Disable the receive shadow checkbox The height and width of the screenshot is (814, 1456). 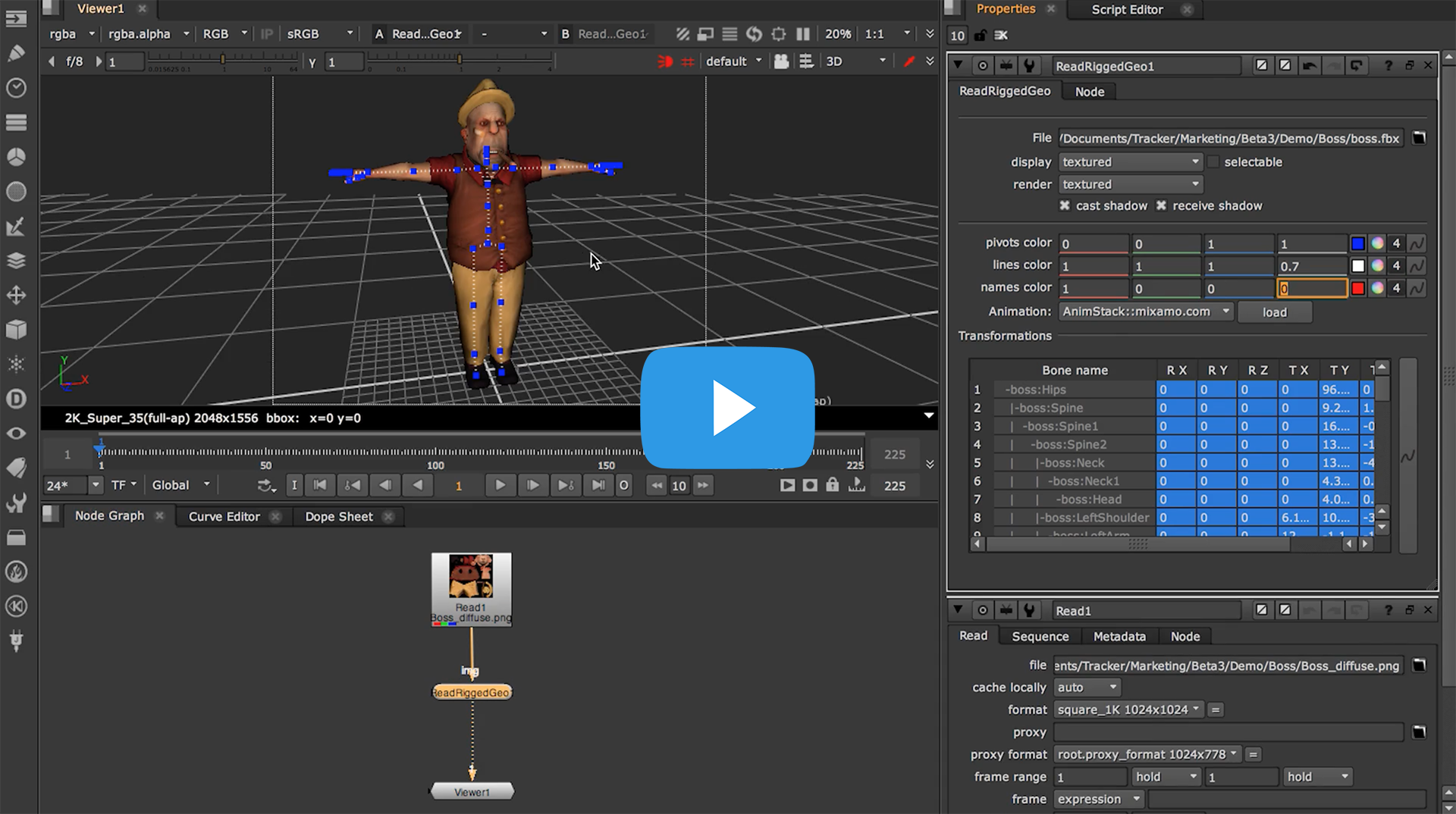click(x=1161, y=205)
